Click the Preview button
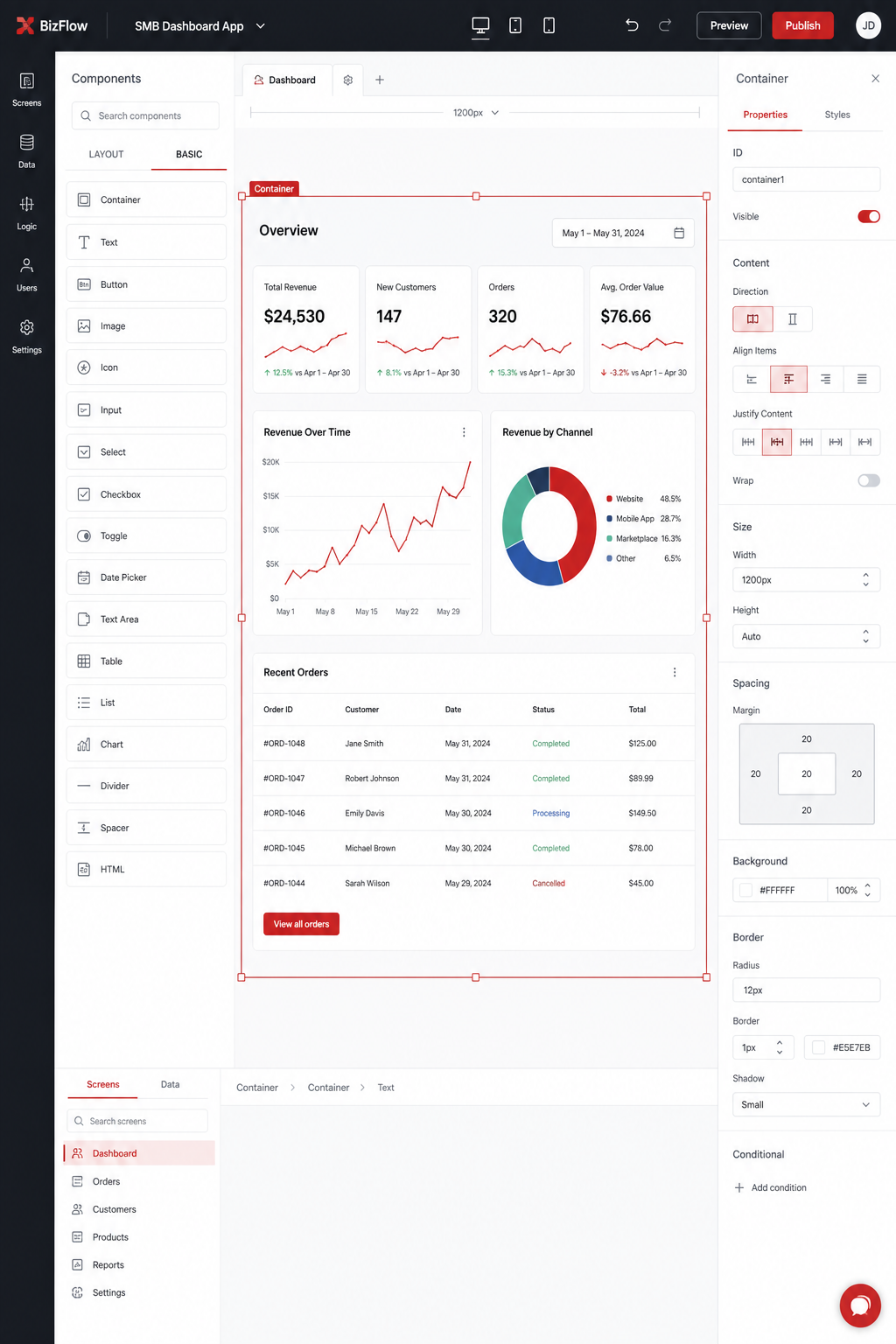The image size is (896, 1344). (729, 25)
